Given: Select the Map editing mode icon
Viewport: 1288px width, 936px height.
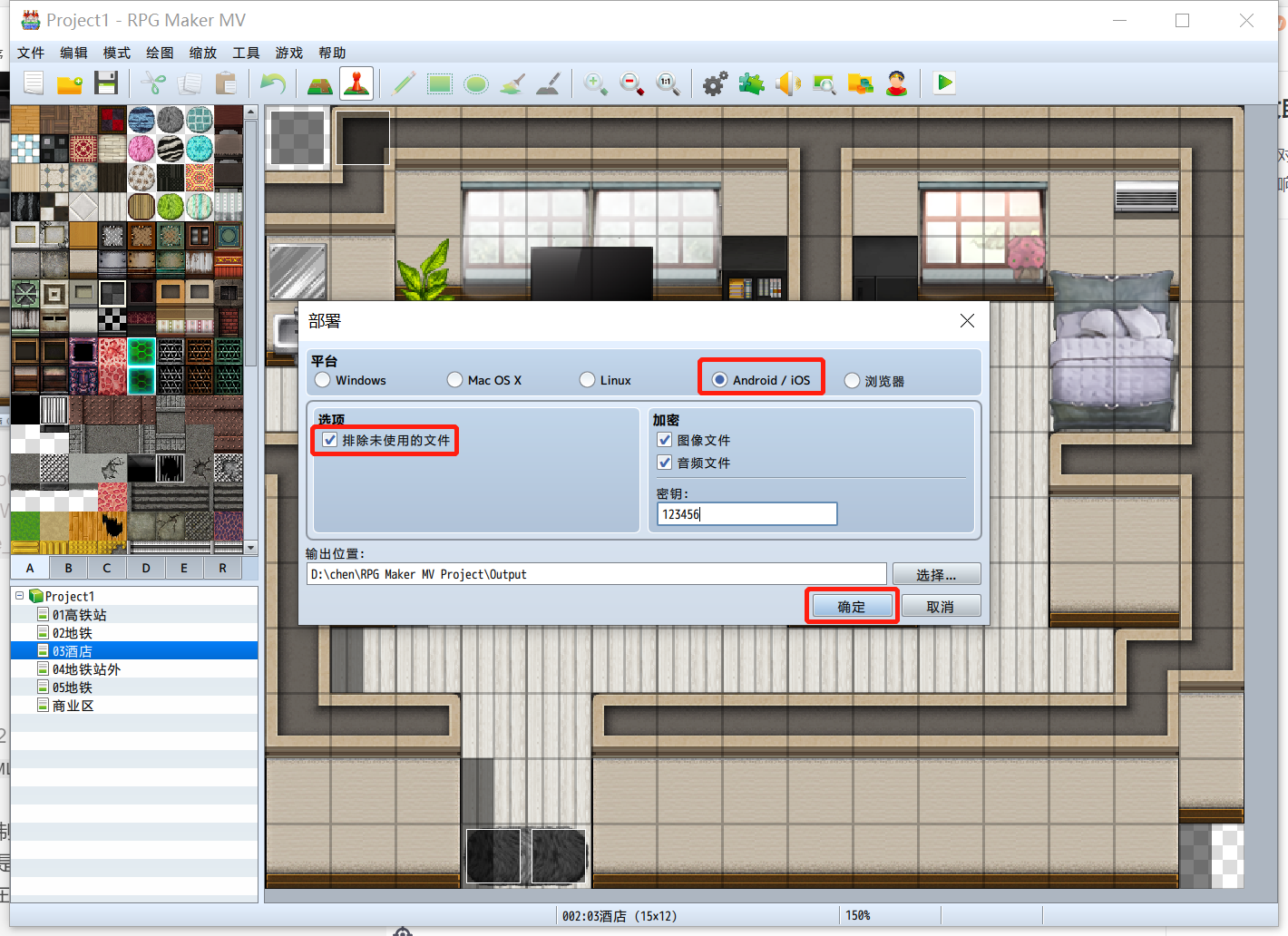Looking at the screenshot, I should [319, 83].
